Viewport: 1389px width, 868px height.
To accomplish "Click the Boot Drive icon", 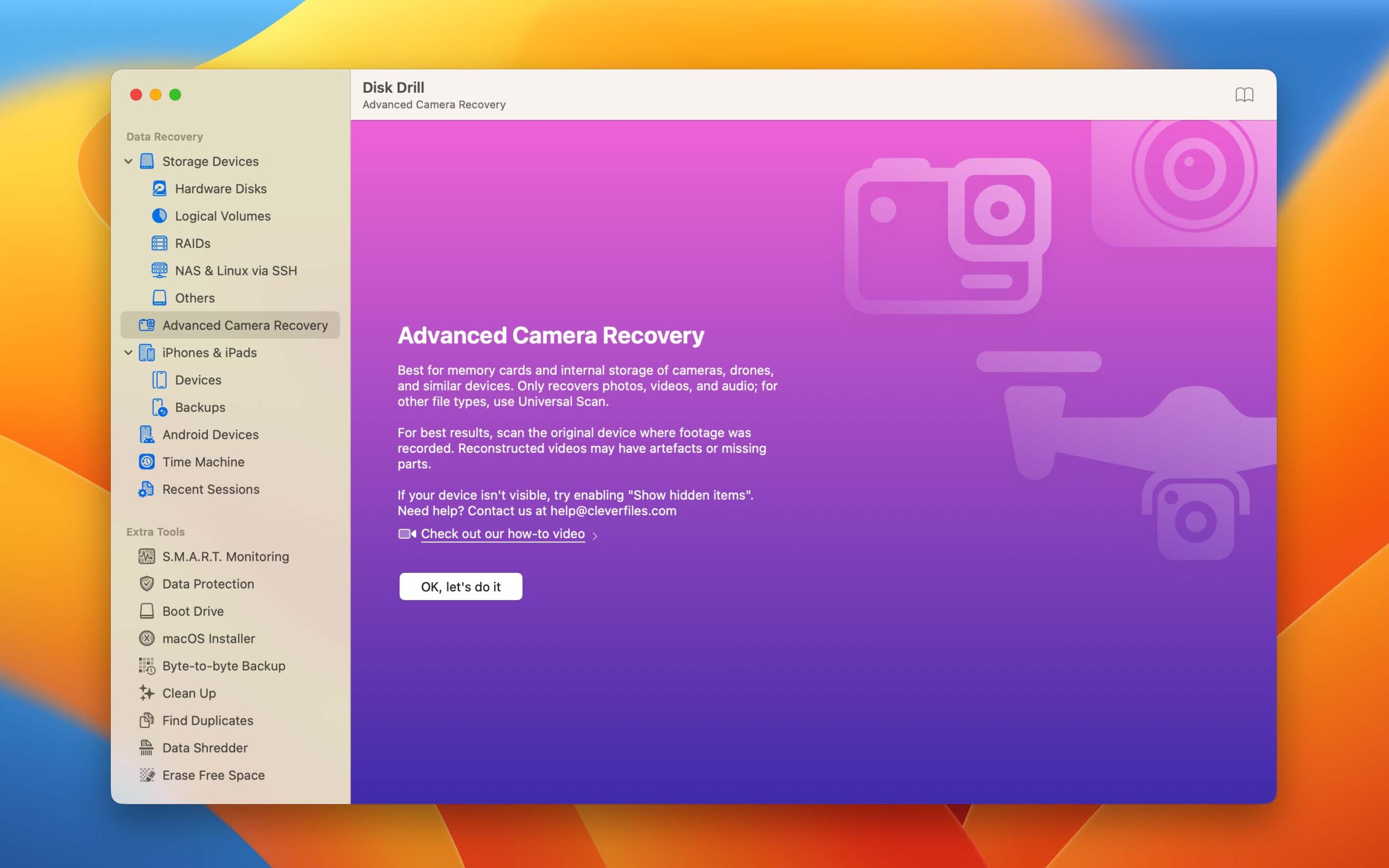I will (x=147, y=611).
